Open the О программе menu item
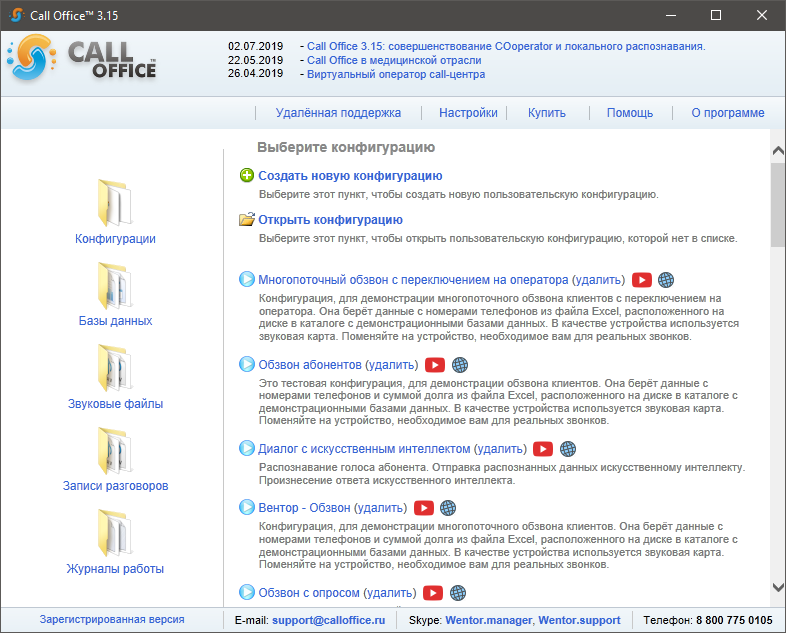786x633 pixels. tap(727, 113)
